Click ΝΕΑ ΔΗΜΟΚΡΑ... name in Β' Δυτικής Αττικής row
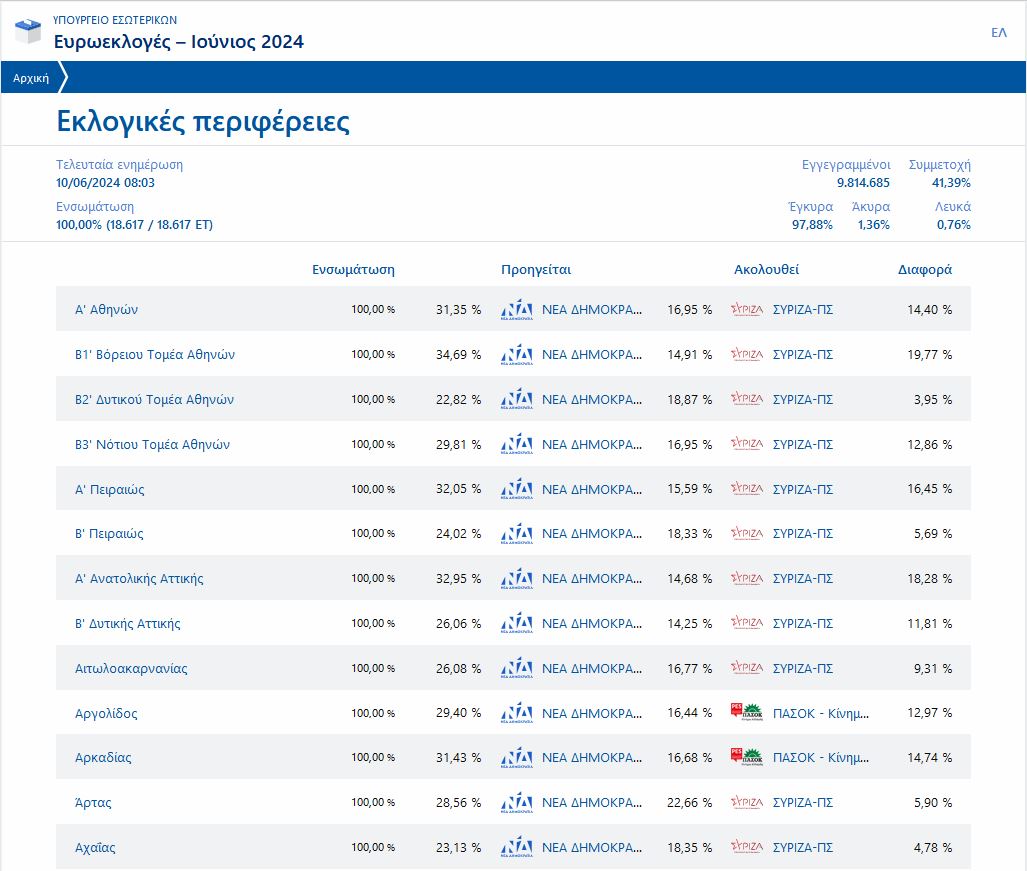Viewport: 1027px width, 871px height. pyautogui.click(x=592, y=624)
